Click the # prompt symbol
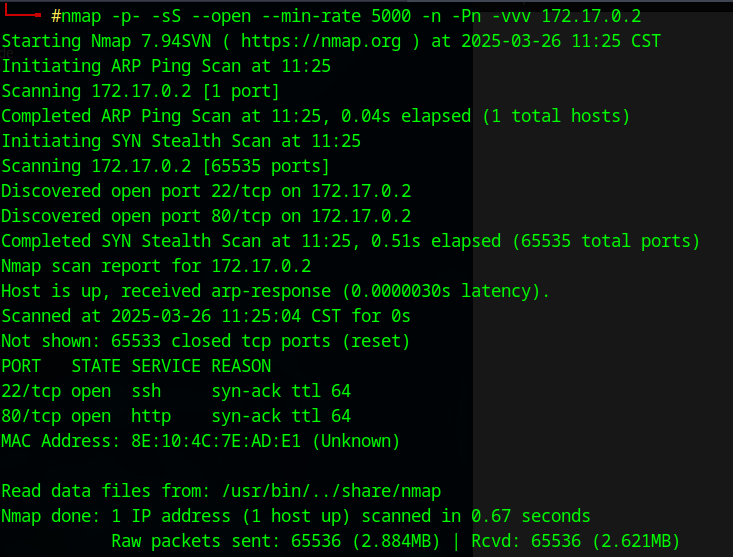Screen dimensions: 733x557 pyautogui.click(x=56, y=17)
